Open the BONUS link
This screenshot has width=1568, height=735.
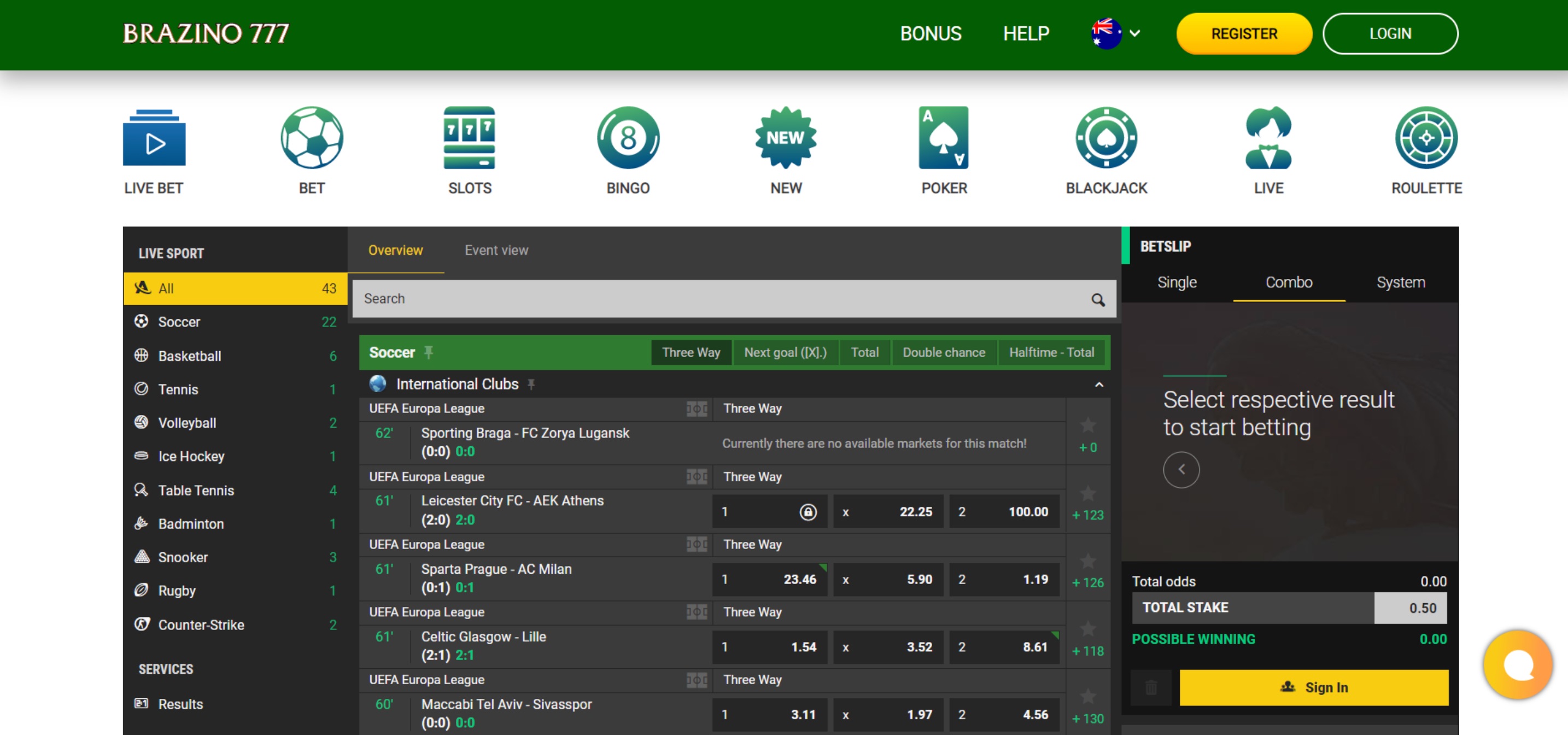point(931,33)
